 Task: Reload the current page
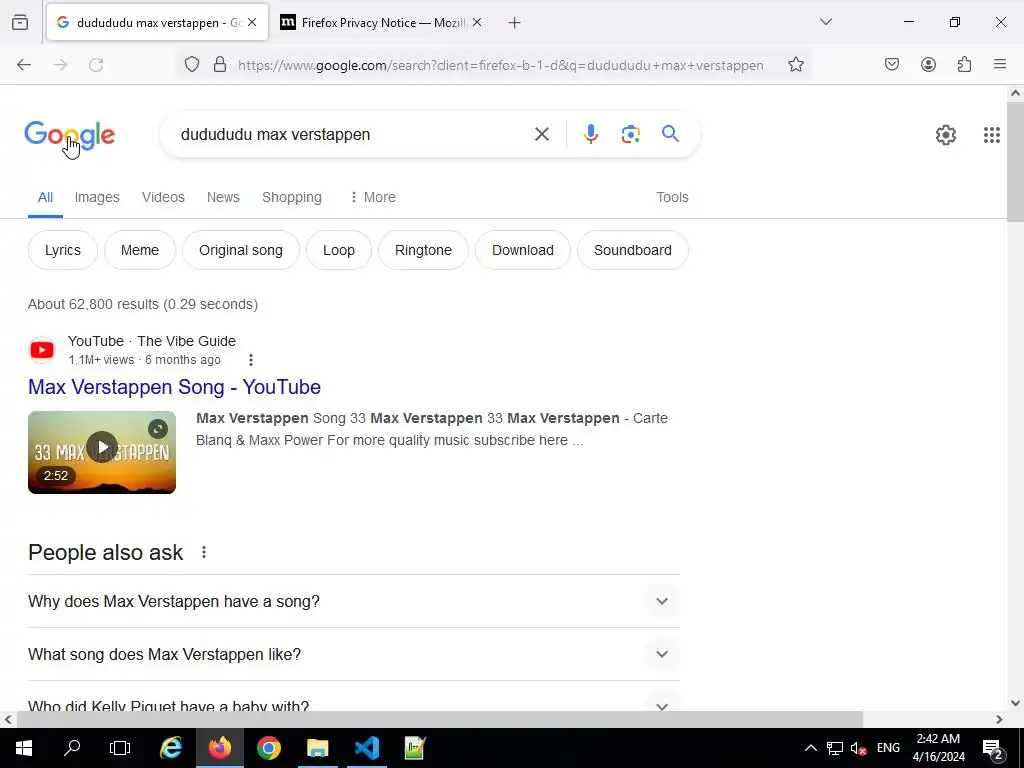[96, 65]
